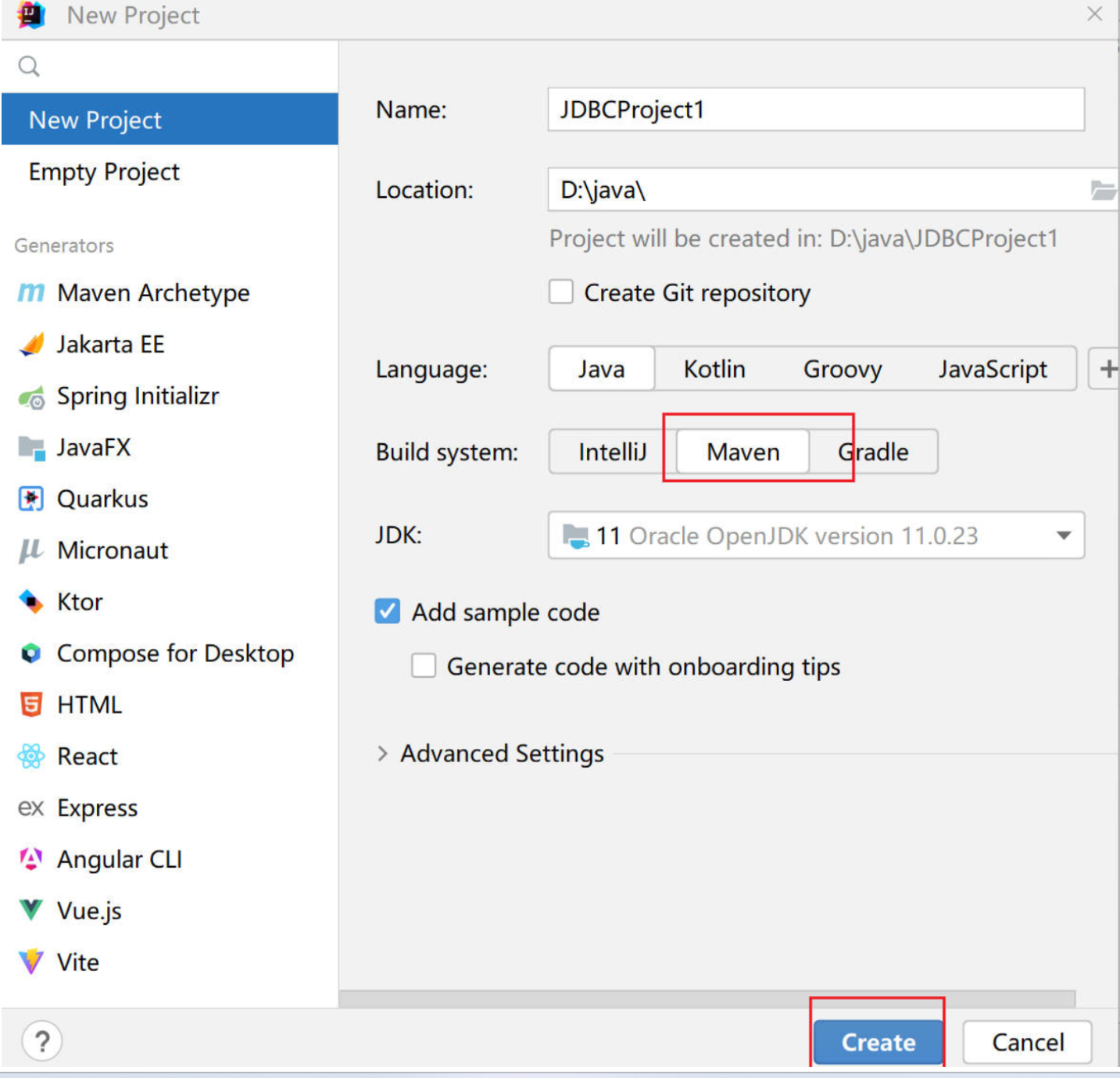Click the project Name input field
The height and width of the screenshot is (1078, 1120).
(x=816, y=109)
